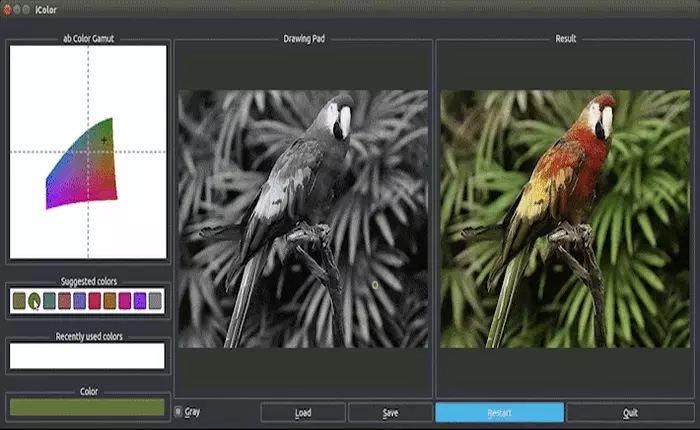Click the Load button
This screenshot has width=700, height=430.
(x=303, y=412)
